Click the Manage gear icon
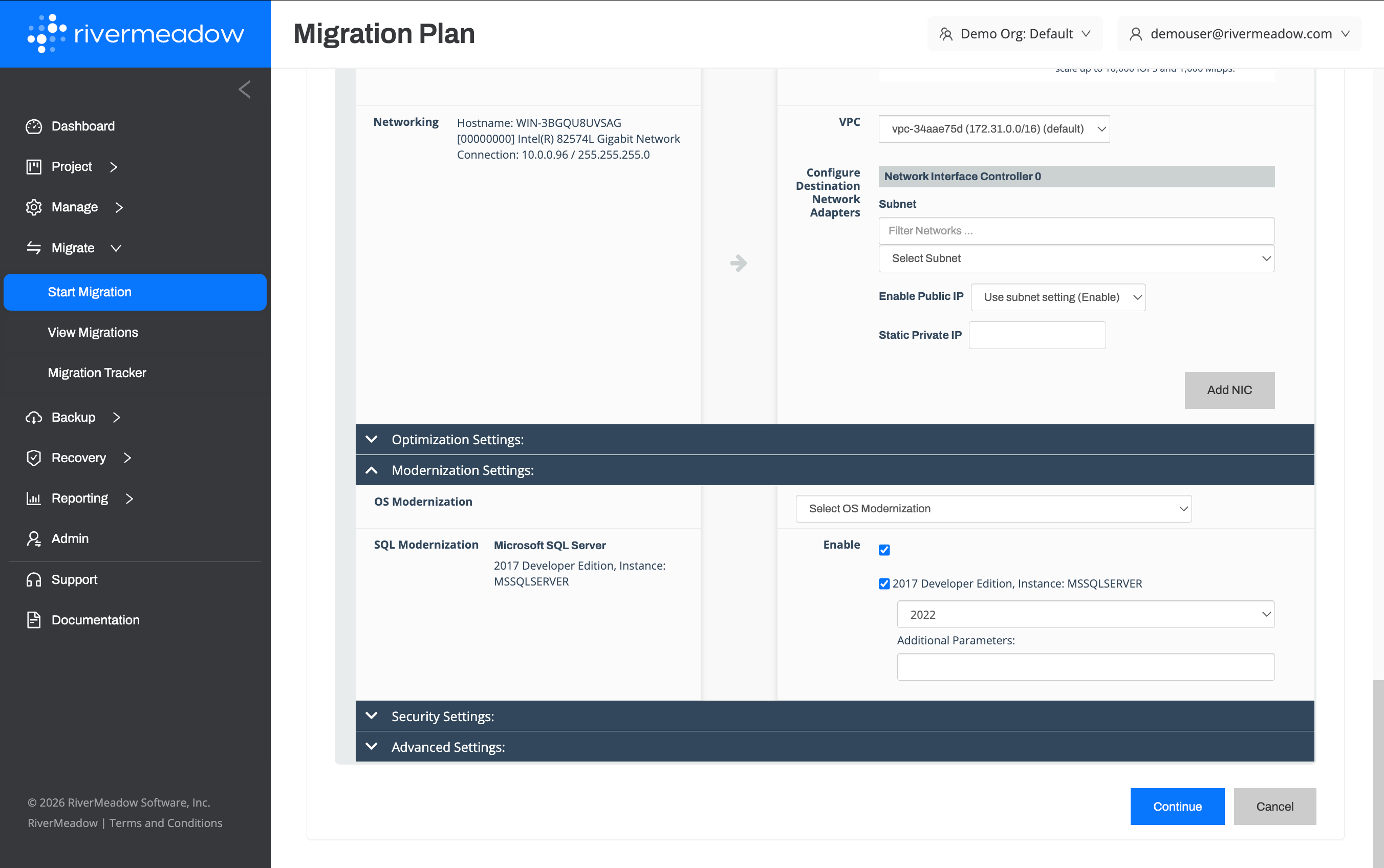Viewport: 1384px width, 868px height. pyautogui.click(x=34, y=207)
